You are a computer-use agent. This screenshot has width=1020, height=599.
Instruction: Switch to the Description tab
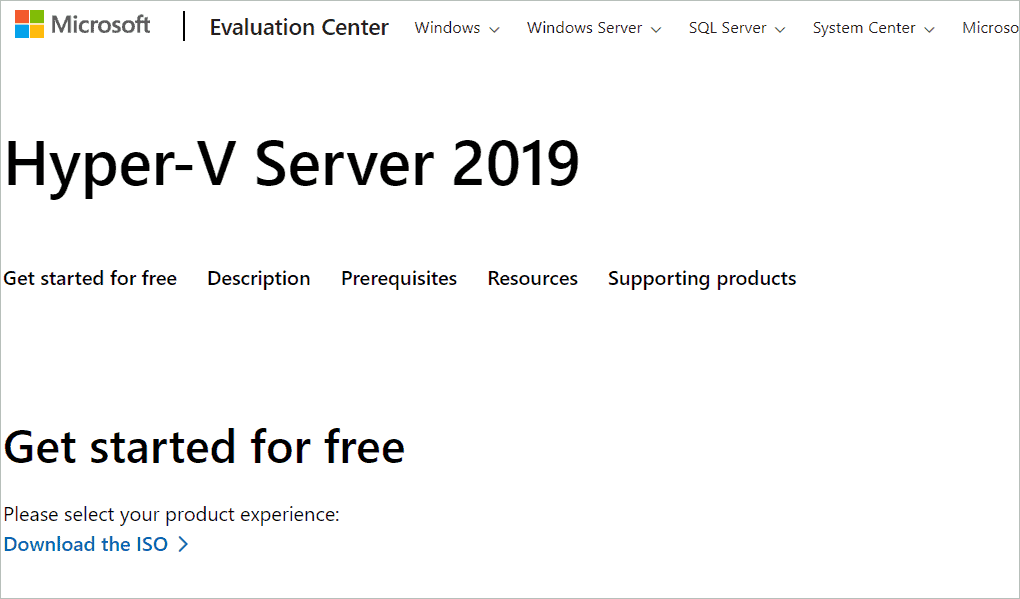pos(259,278)
